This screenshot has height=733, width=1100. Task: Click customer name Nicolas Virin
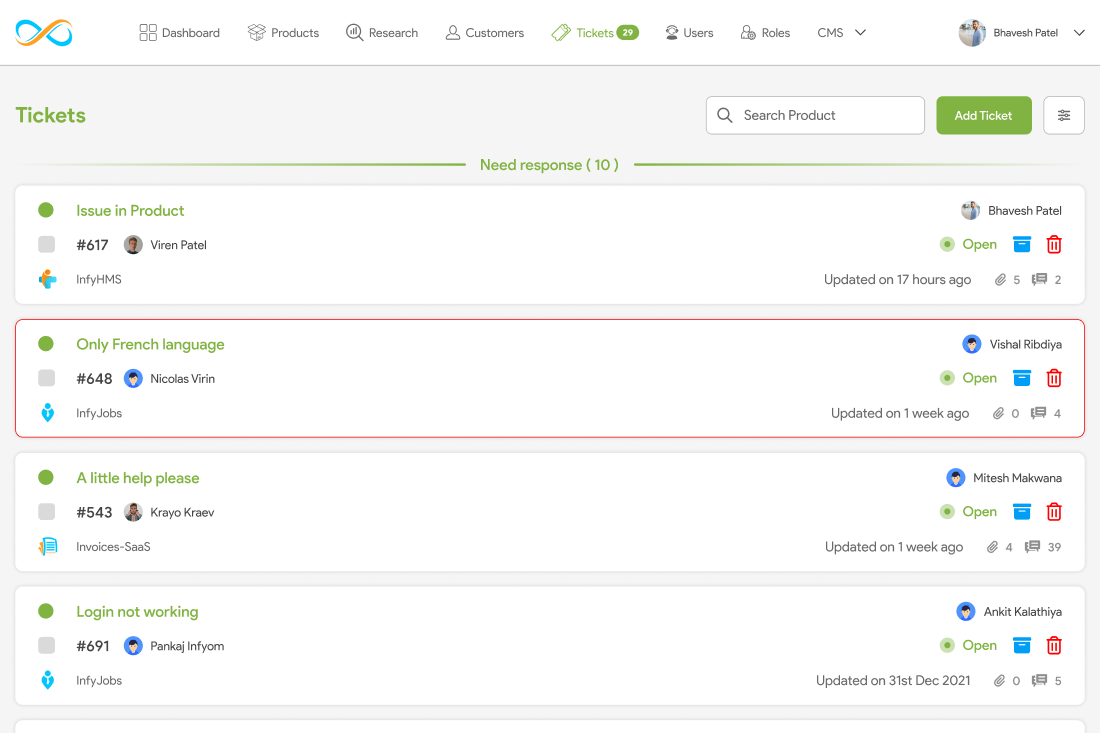click(182, 379)
